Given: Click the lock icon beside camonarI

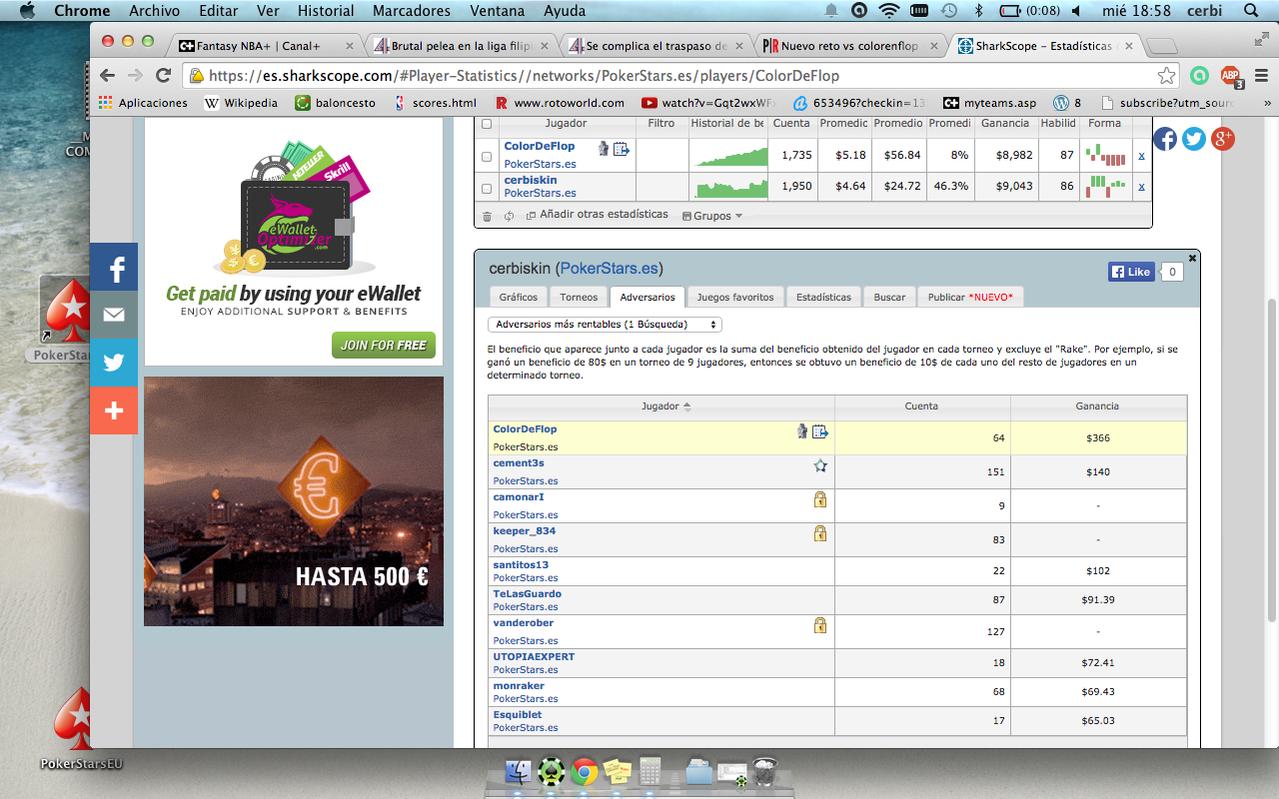Looking at the screenshot, I should [x=820, y=499].
